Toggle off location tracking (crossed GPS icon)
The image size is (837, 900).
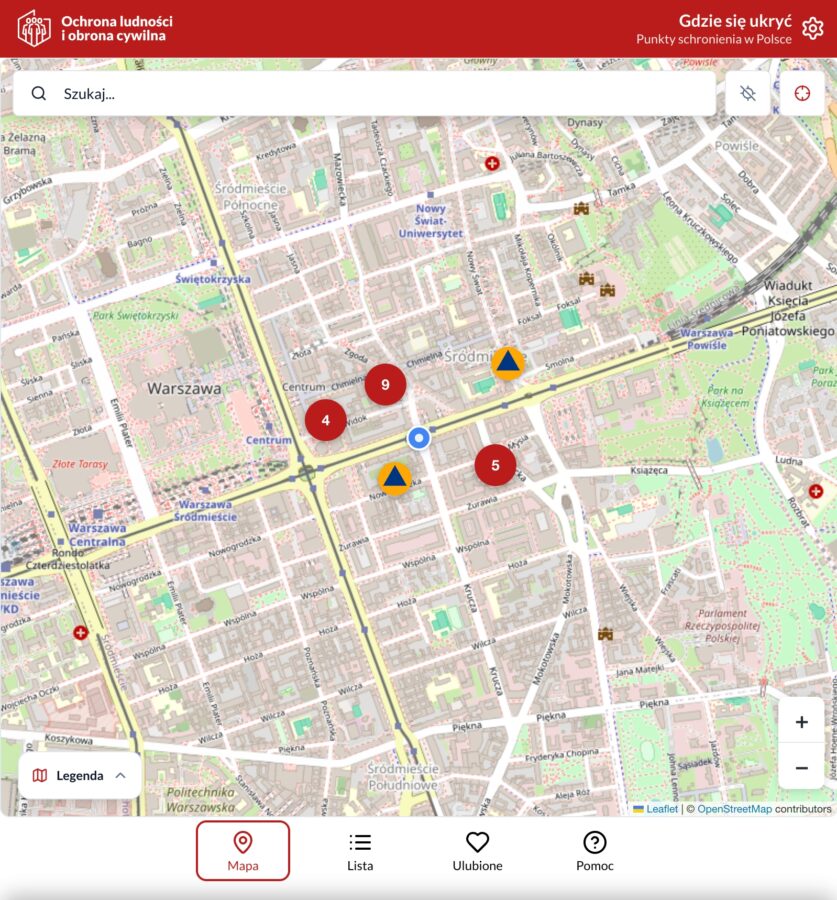click(745, 92)
